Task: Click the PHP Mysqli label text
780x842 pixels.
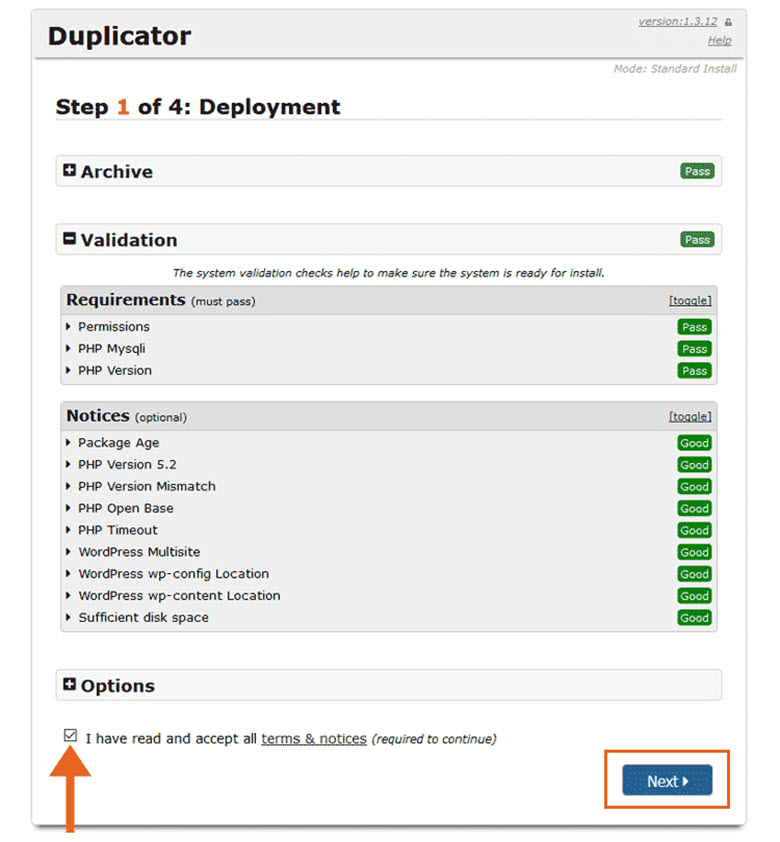Action: 112,349
